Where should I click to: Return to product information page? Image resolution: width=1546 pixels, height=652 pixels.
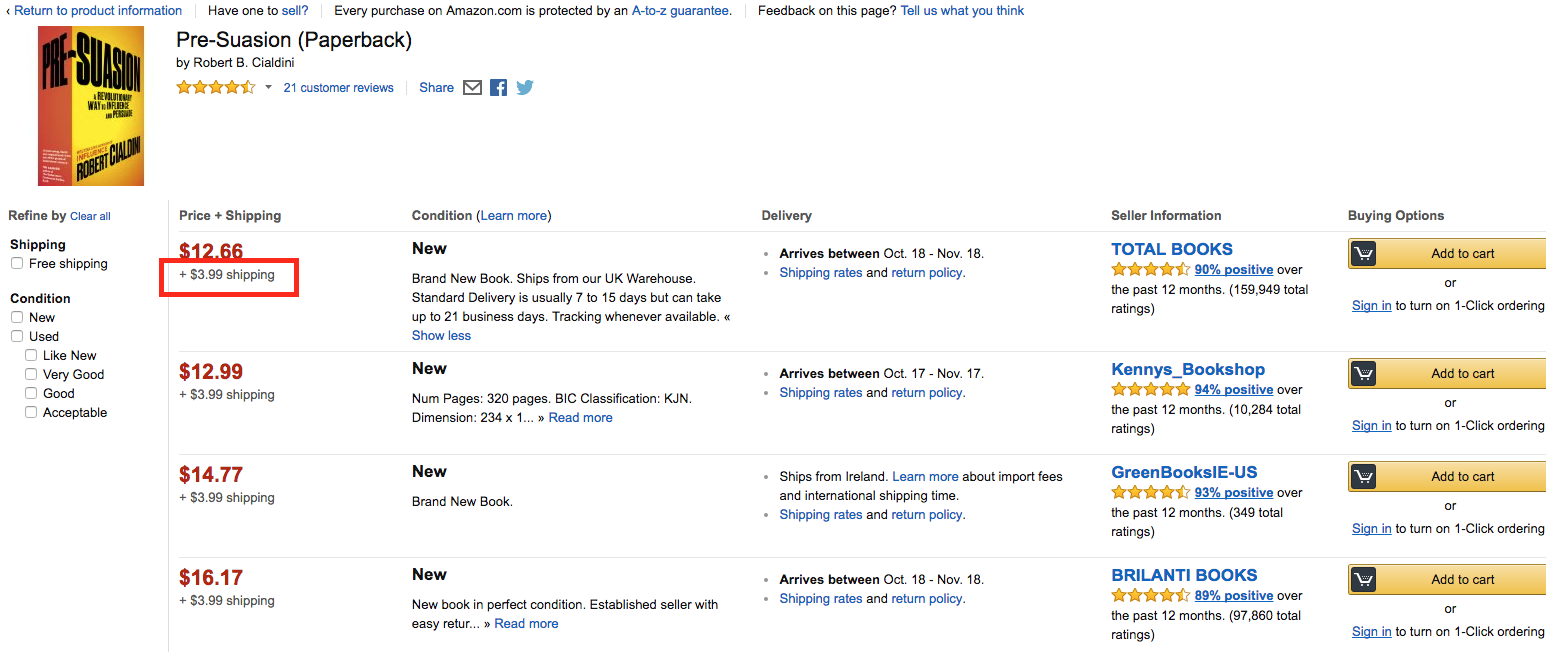(97, 11)
